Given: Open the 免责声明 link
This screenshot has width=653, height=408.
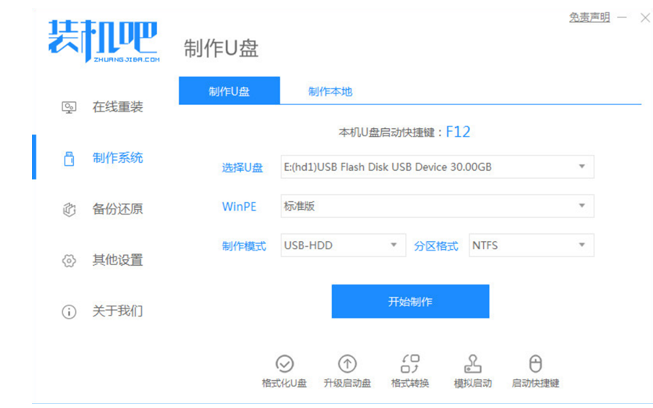Looking at the screenshot, I should tap(589, 17).
